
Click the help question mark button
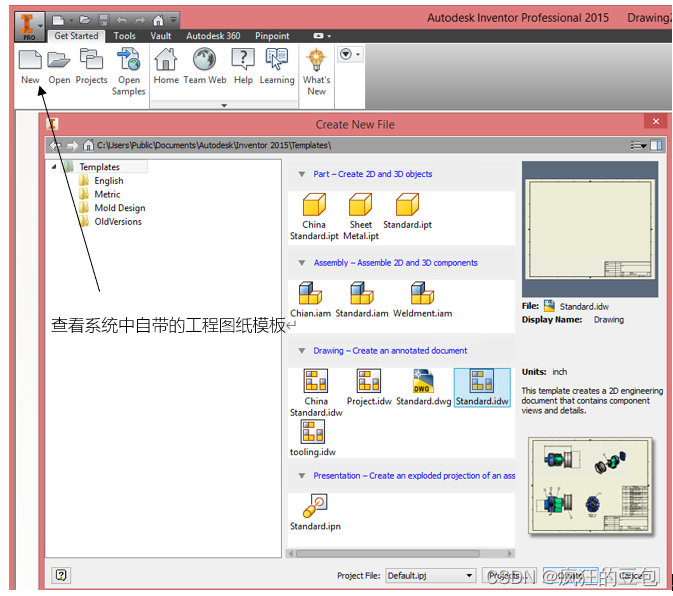coord(61,575)
